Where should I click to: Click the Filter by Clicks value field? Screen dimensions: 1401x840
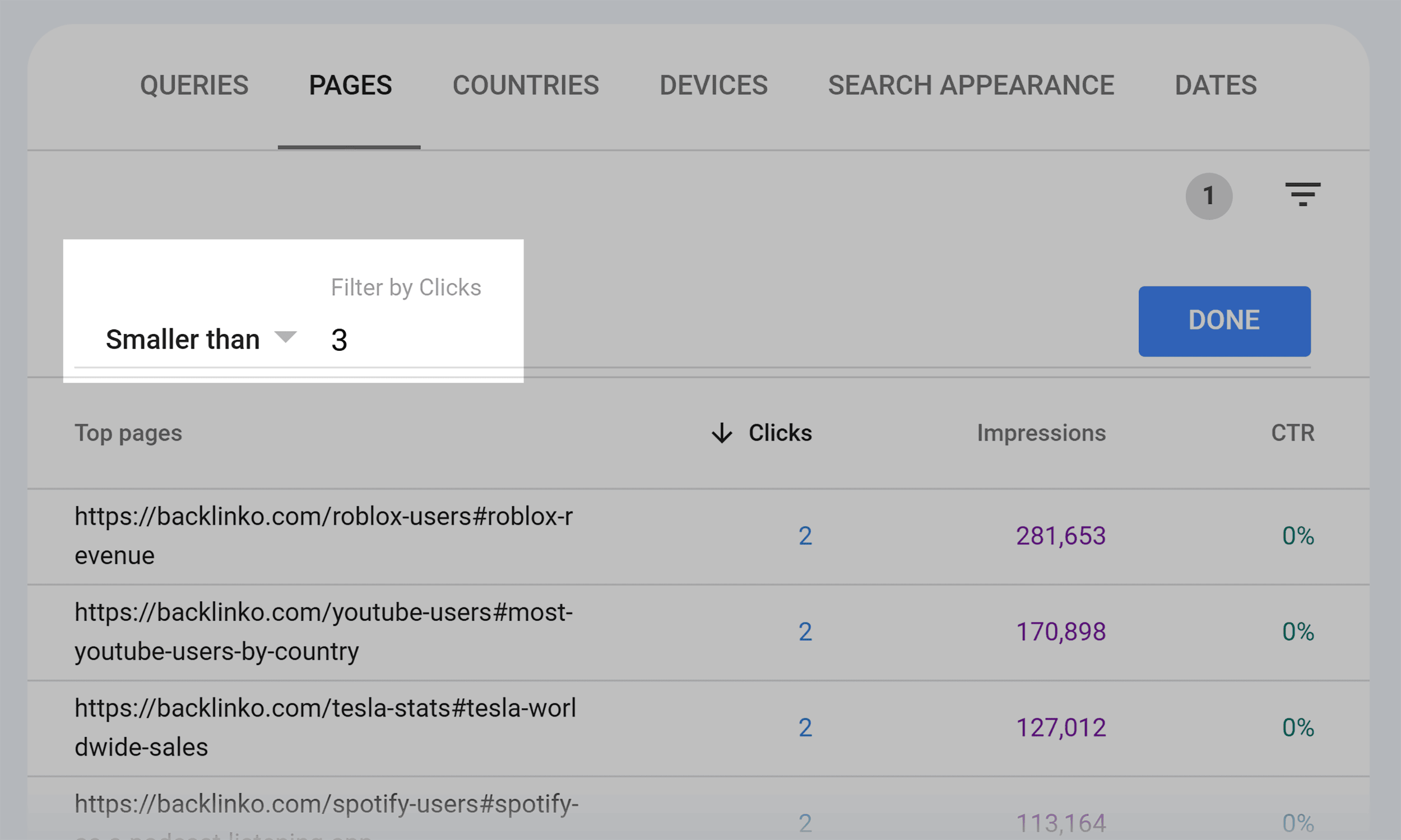tap(396, 338)
